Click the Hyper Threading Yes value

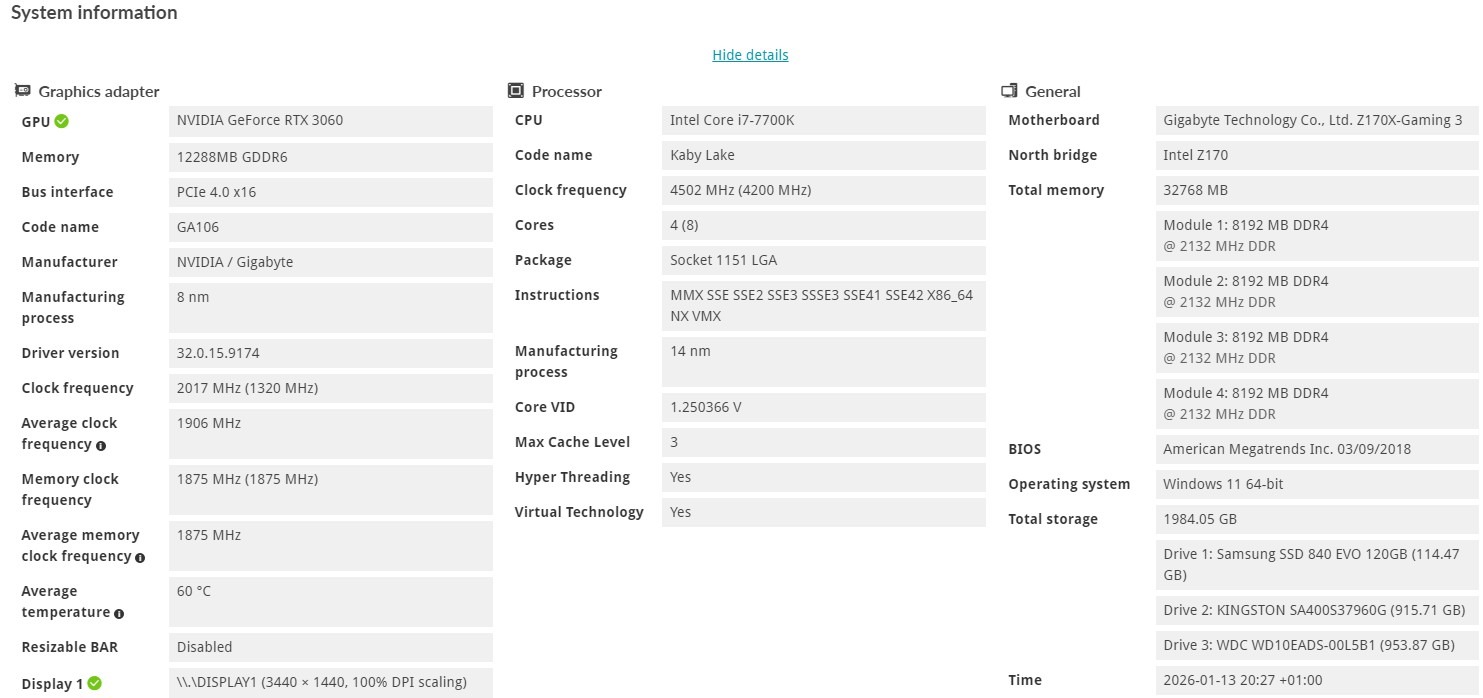[x=681, y=477]
